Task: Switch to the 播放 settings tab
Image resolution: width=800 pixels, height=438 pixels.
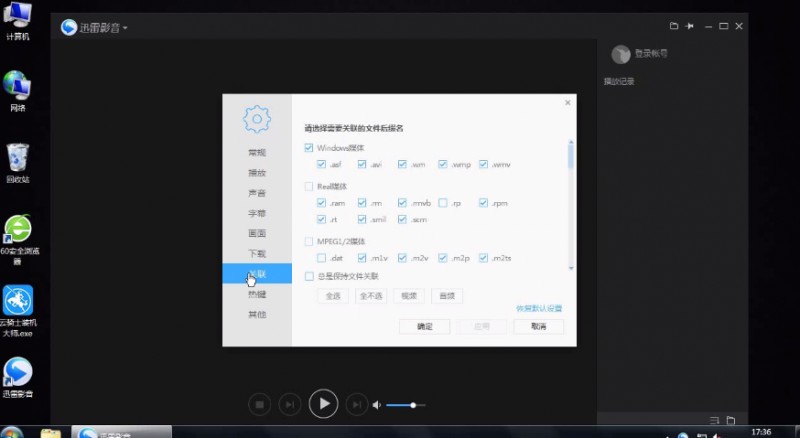Action: pyautogui.click(x=257, y=173)
